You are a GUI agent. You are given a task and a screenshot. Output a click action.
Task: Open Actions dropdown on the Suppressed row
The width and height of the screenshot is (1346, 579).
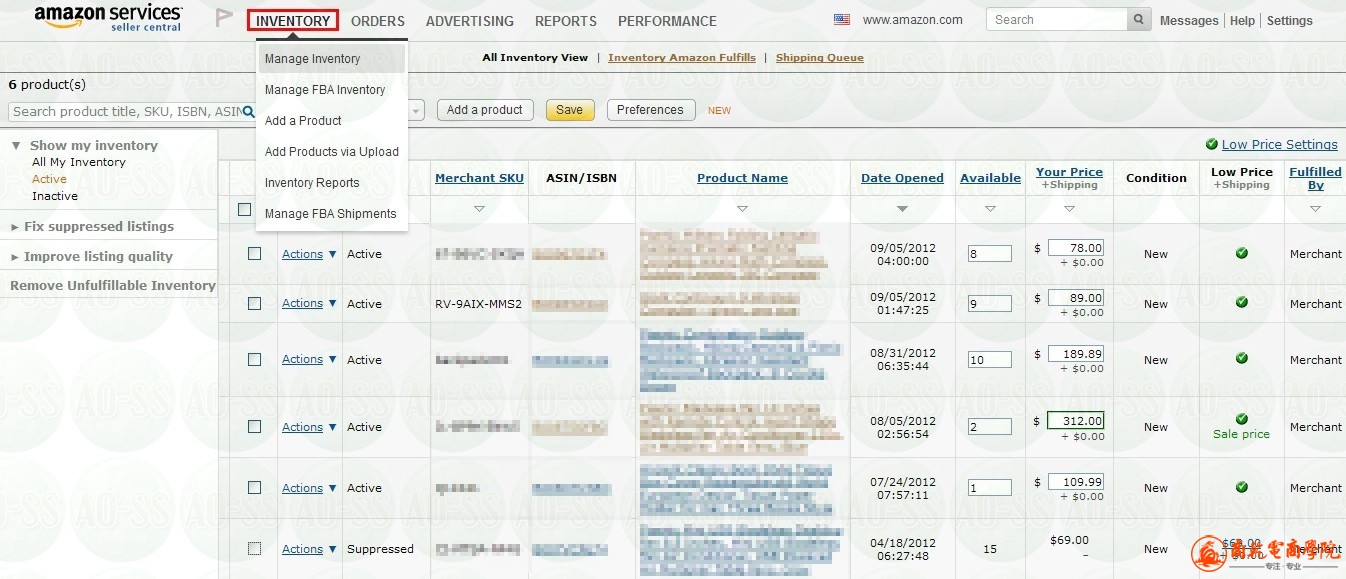(309, 549)
